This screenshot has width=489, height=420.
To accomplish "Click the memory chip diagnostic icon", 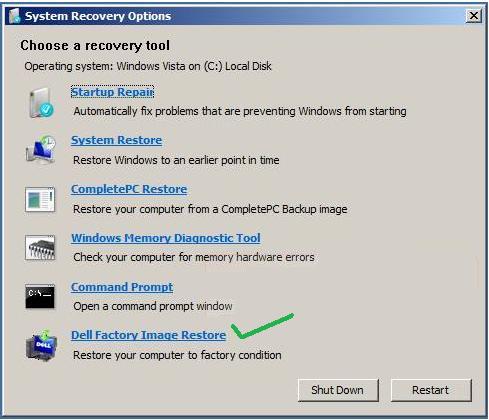I will point(40,248).
